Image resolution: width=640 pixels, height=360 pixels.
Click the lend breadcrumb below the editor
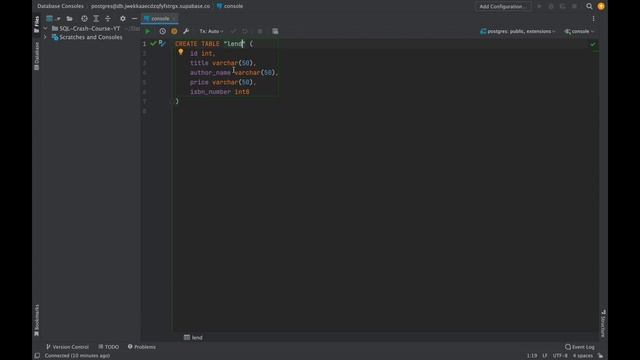point(193,338)
